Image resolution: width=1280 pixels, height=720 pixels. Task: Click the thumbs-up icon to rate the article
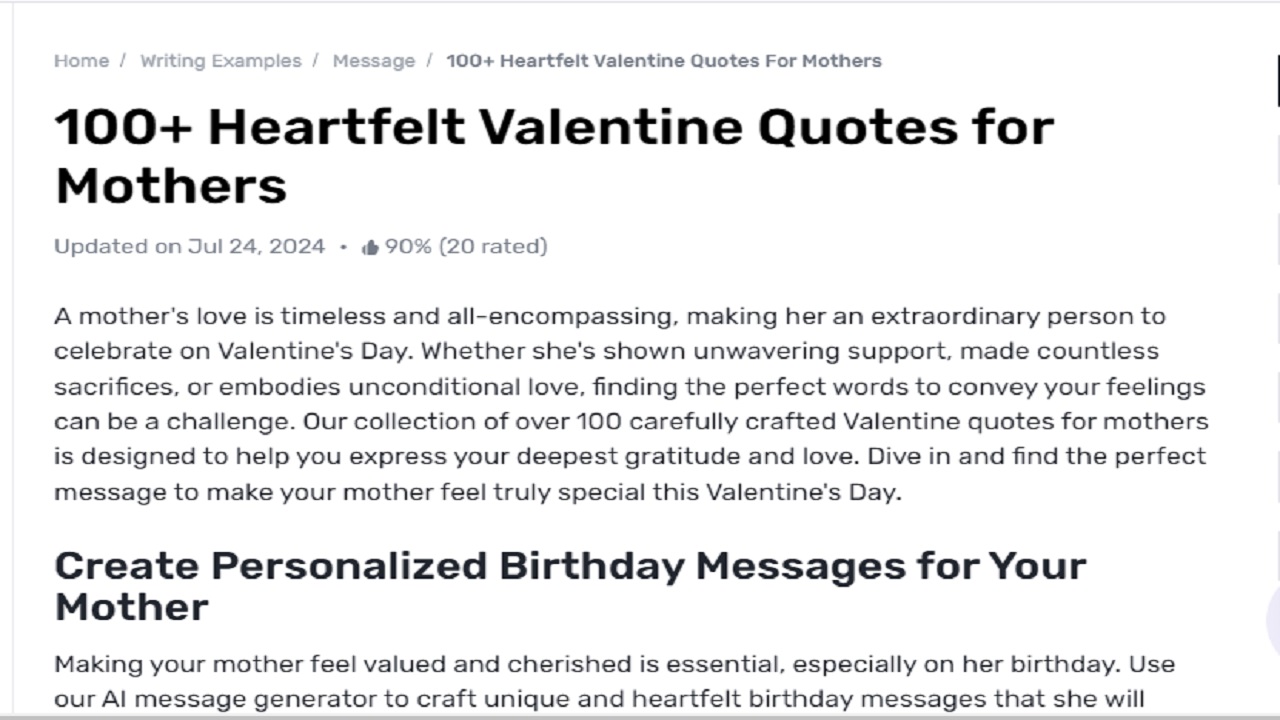point(370,245)
